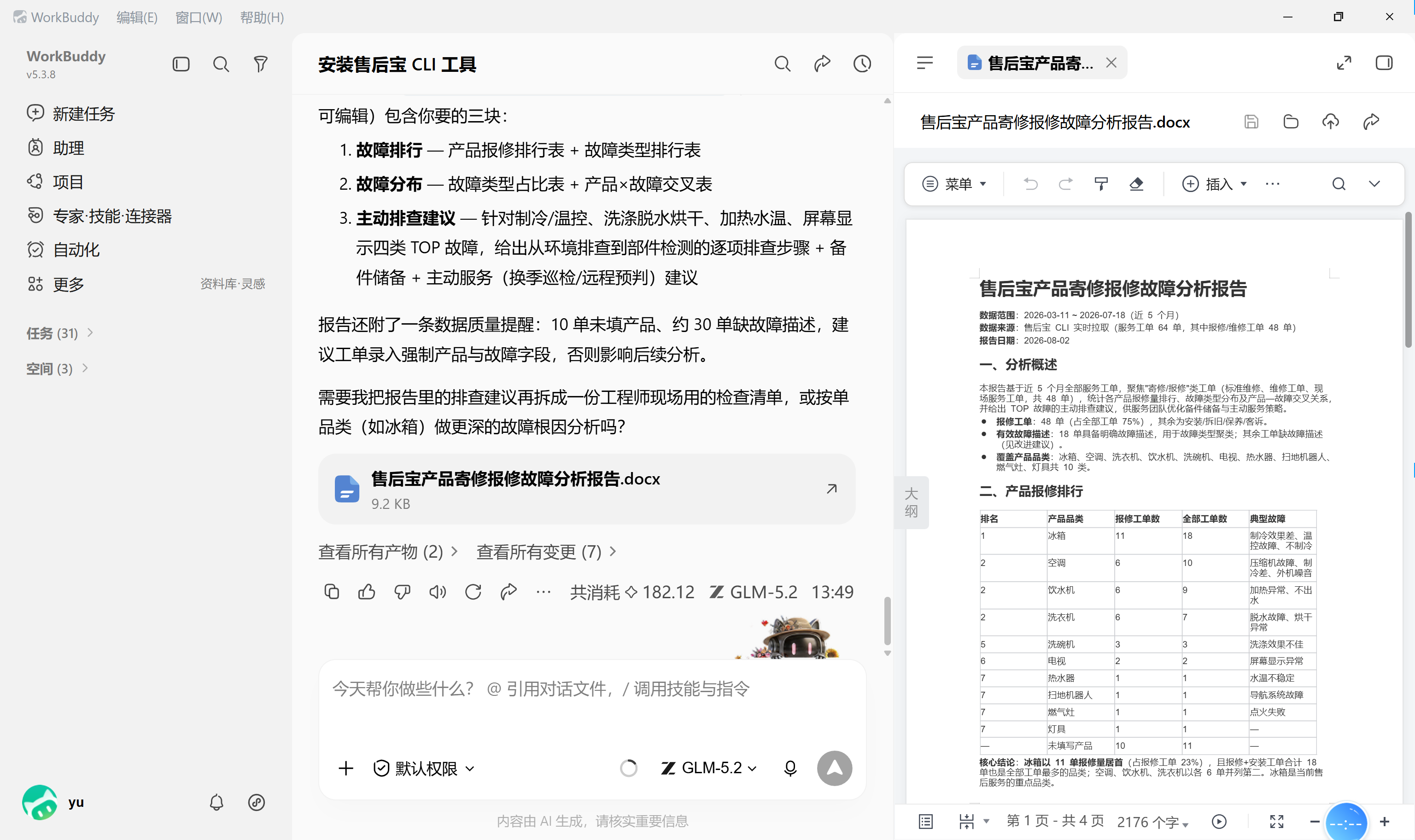Add attachment with the plus icon
Viewport: 1415px width, 840px height.
(x=346, y=768)
